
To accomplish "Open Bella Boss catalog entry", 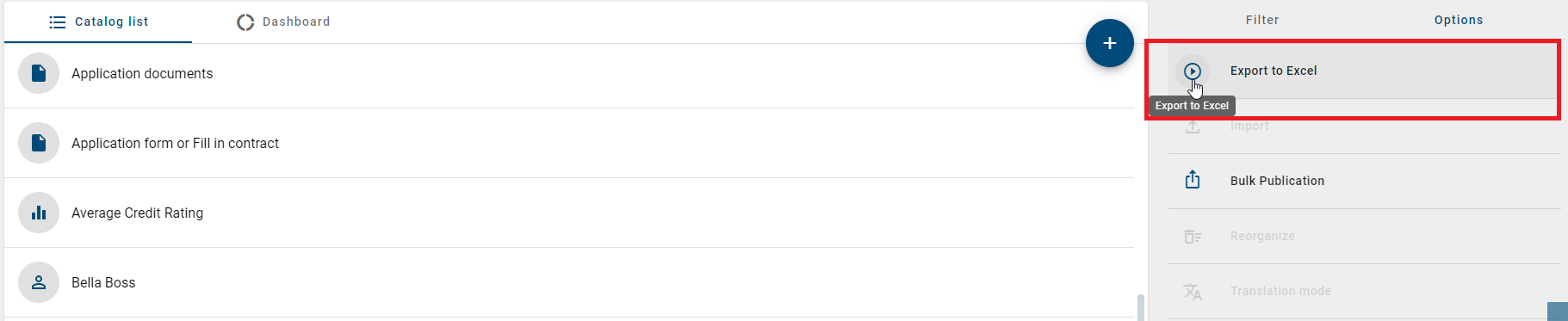I will click(x=569, y=282).
